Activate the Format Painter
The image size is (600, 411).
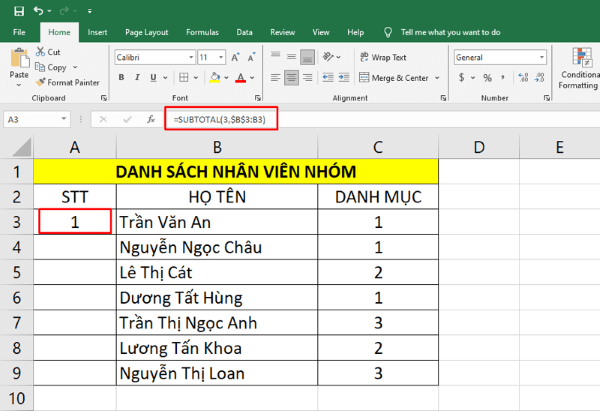point(67,82)
